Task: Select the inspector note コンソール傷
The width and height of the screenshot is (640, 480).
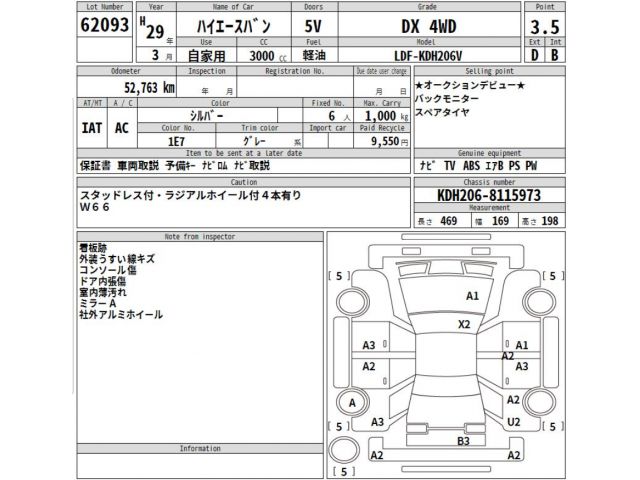Action: click(x=108, y=270)
